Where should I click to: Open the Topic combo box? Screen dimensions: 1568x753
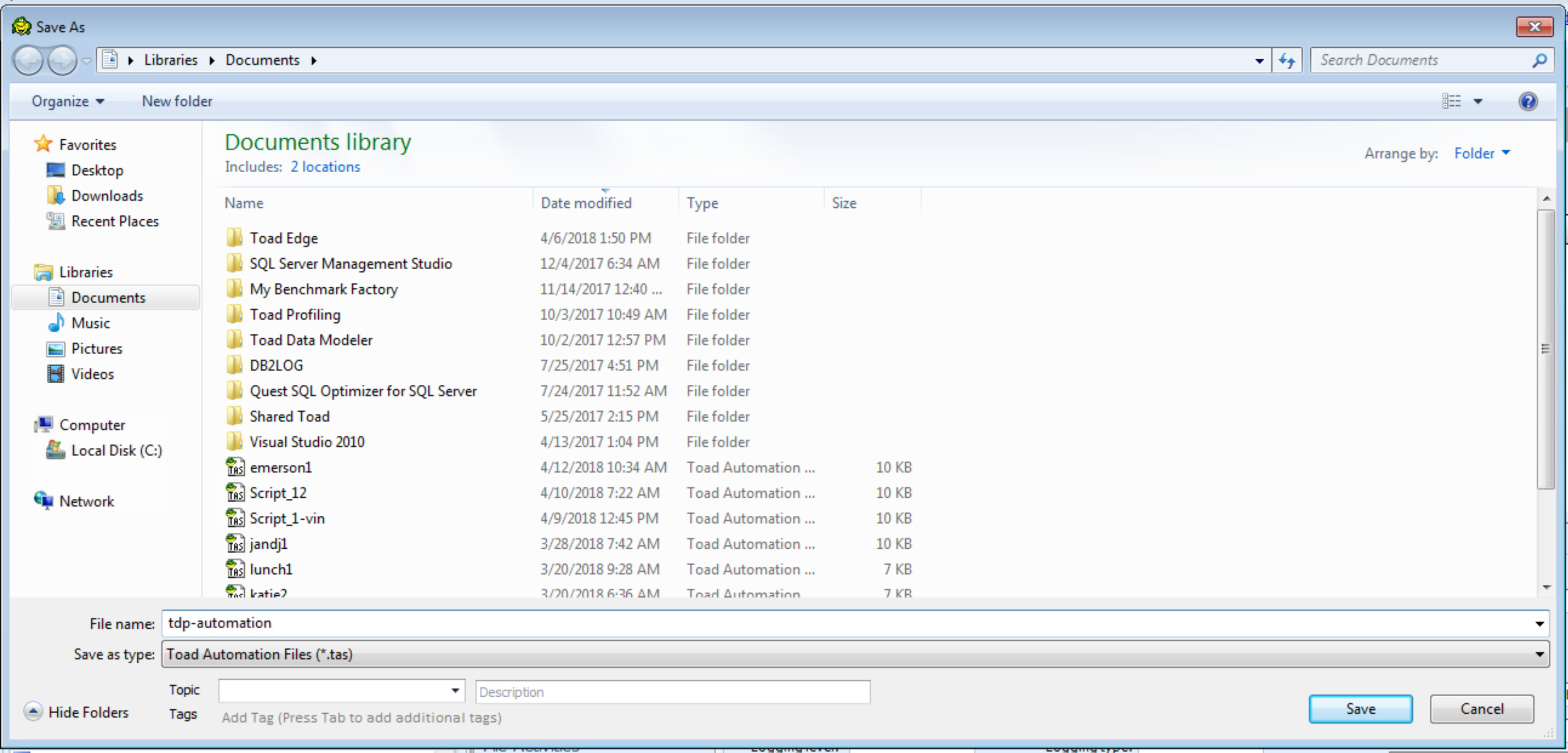point(342,691)
